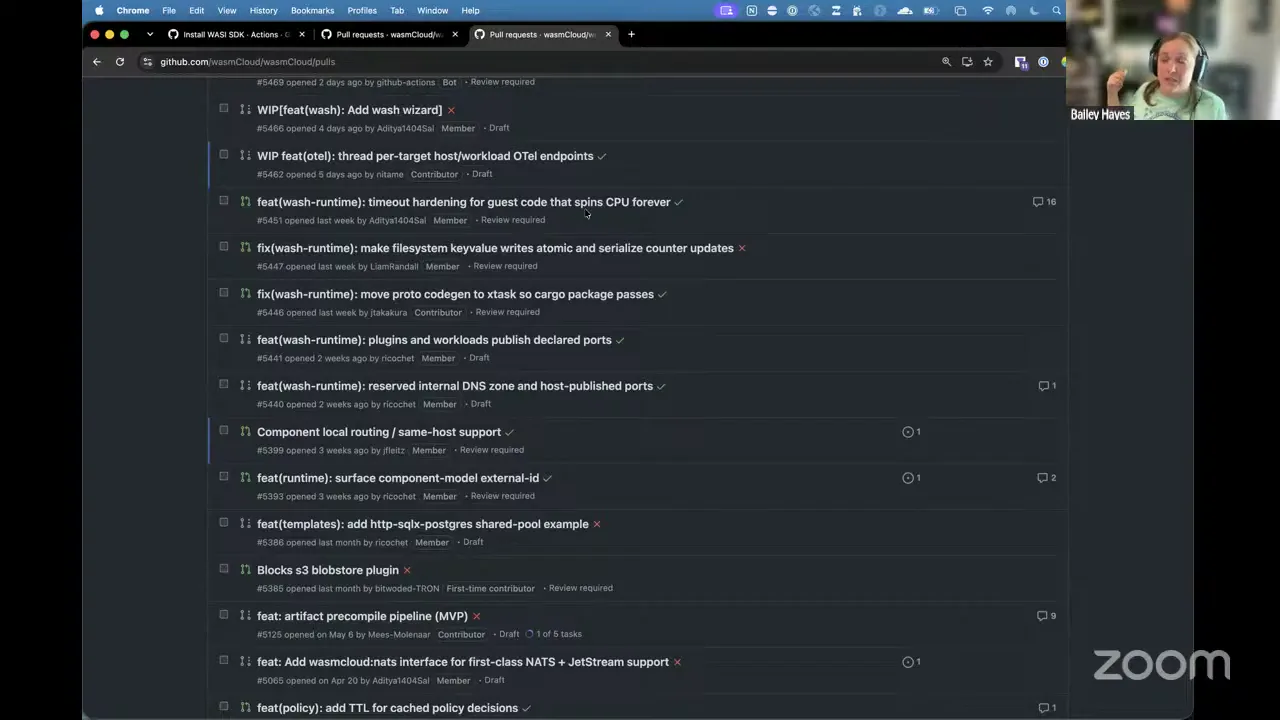
Task: Select the checkbox for the declared ports PR
Action: click(224, 338)
